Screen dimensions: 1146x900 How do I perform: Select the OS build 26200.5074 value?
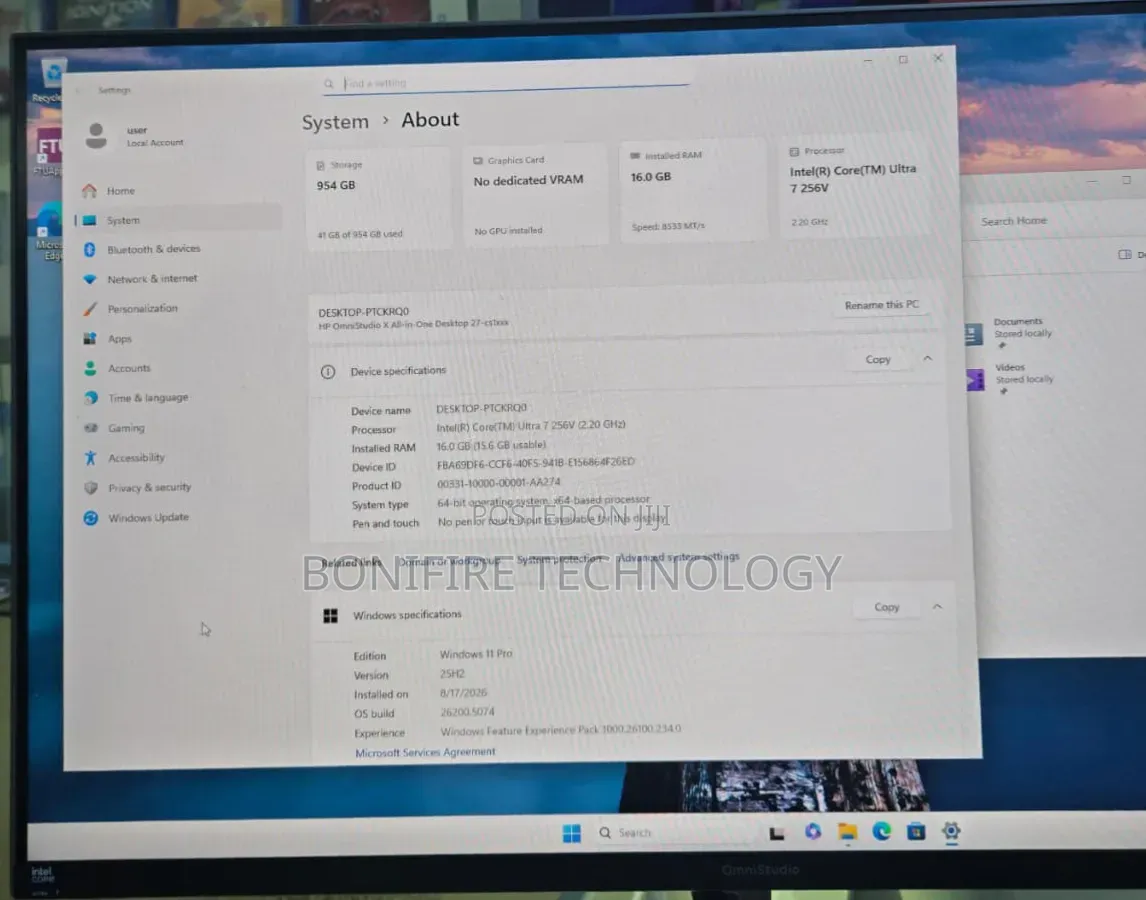pyautogui.click(x=468, y=712)
